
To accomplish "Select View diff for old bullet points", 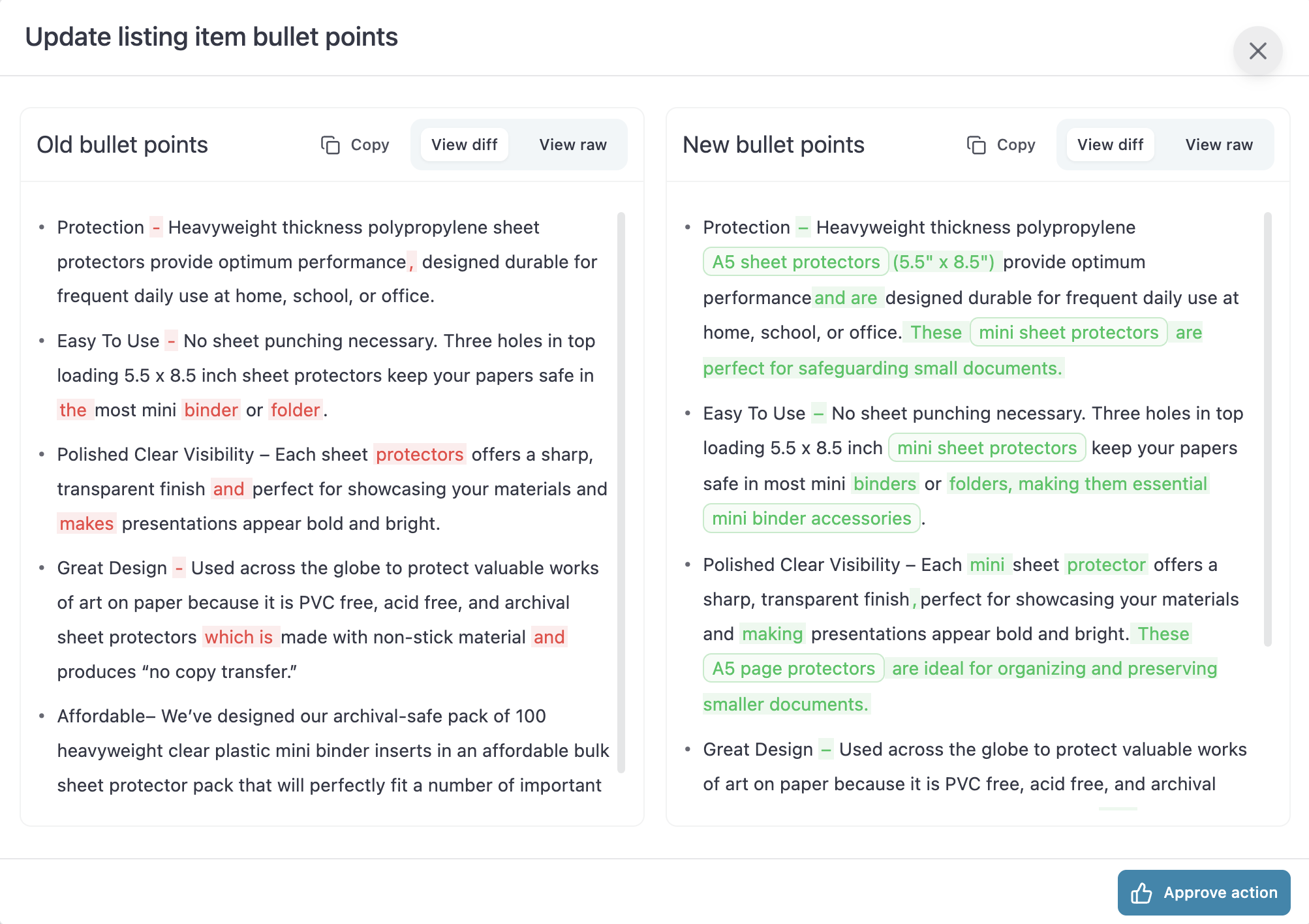I will 464,144.
